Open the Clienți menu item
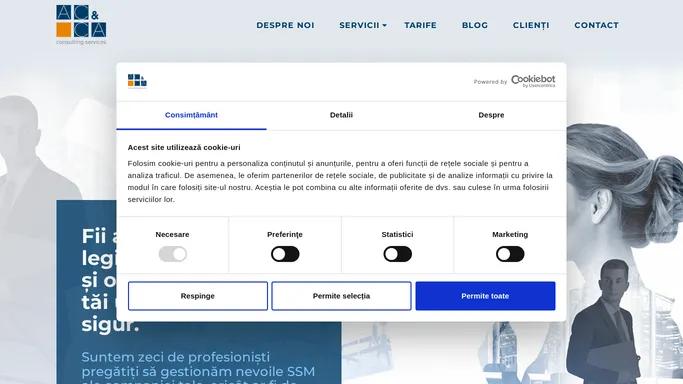The image size is (683, 384). (x=531, y=25)
